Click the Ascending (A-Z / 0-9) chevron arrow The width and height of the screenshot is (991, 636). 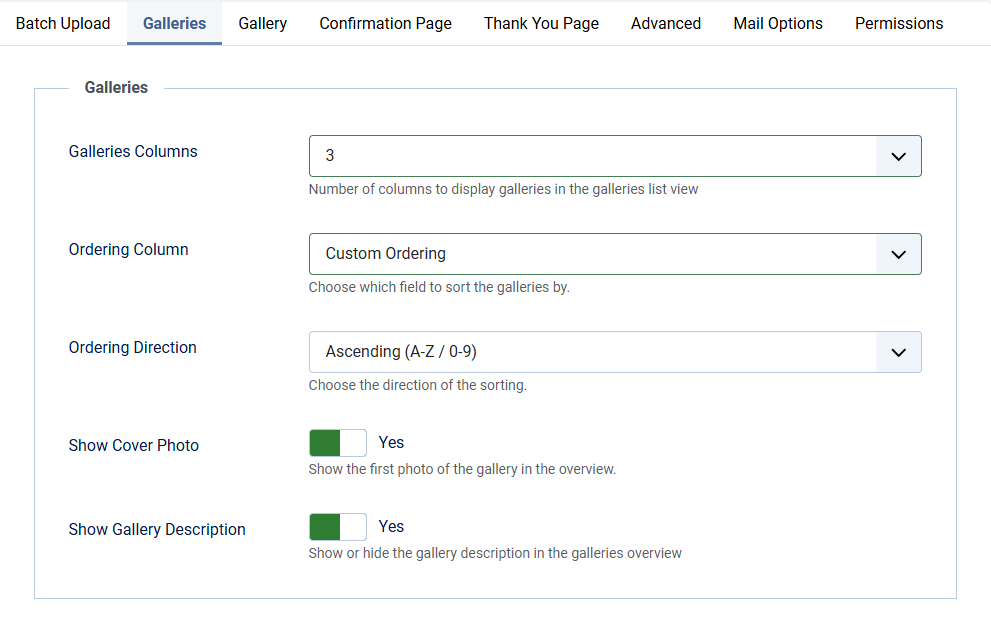897,352
